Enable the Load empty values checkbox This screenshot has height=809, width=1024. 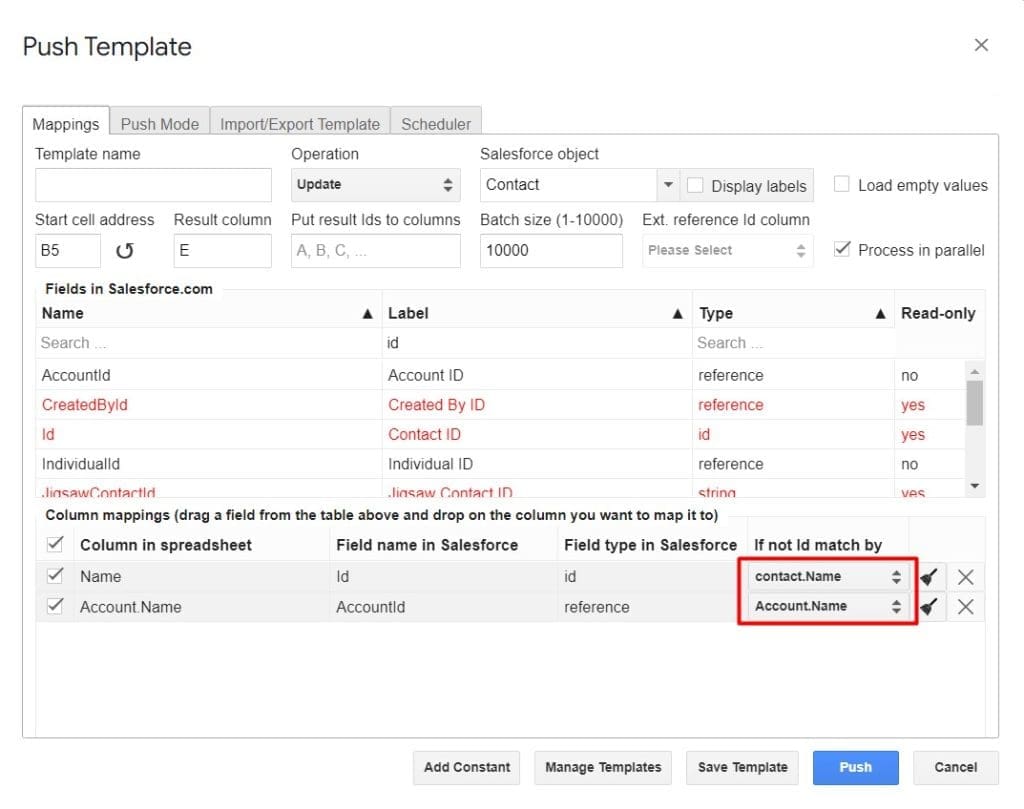tap(841, 184)
